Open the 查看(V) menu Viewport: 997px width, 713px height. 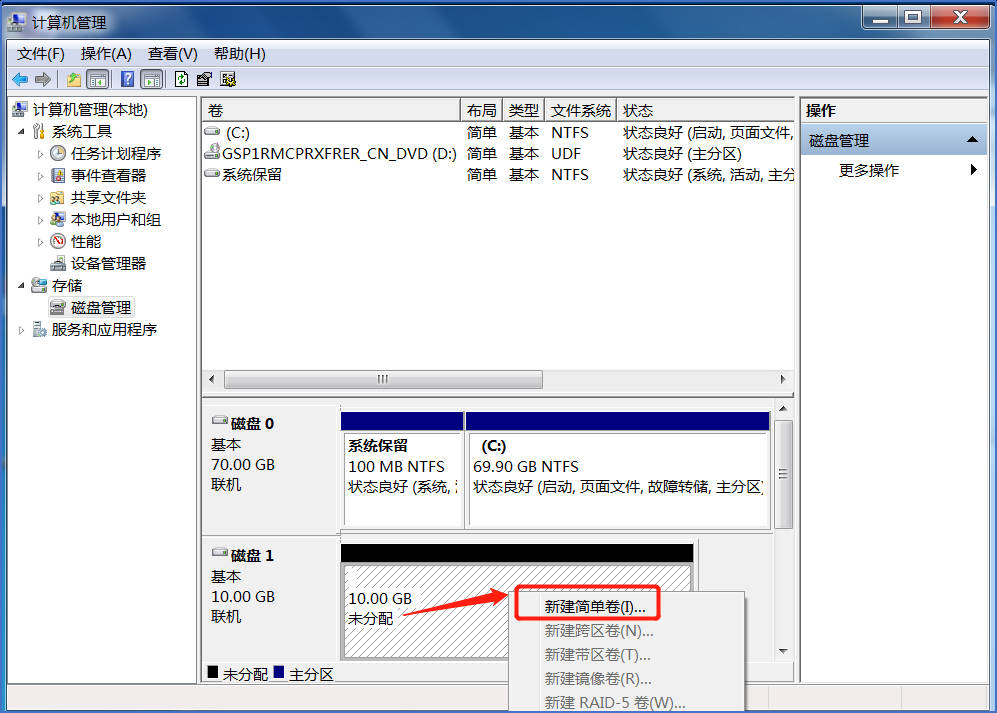click(172, 54)
